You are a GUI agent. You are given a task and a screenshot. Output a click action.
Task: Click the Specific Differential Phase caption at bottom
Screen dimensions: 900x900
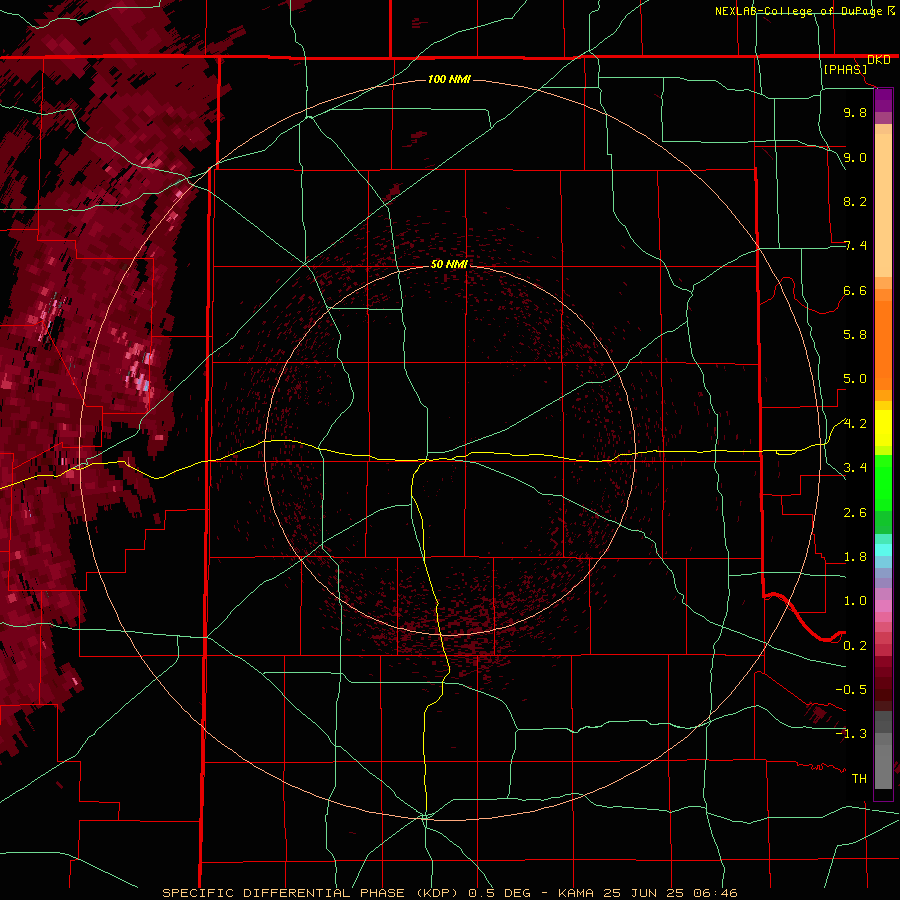point(449,893)
